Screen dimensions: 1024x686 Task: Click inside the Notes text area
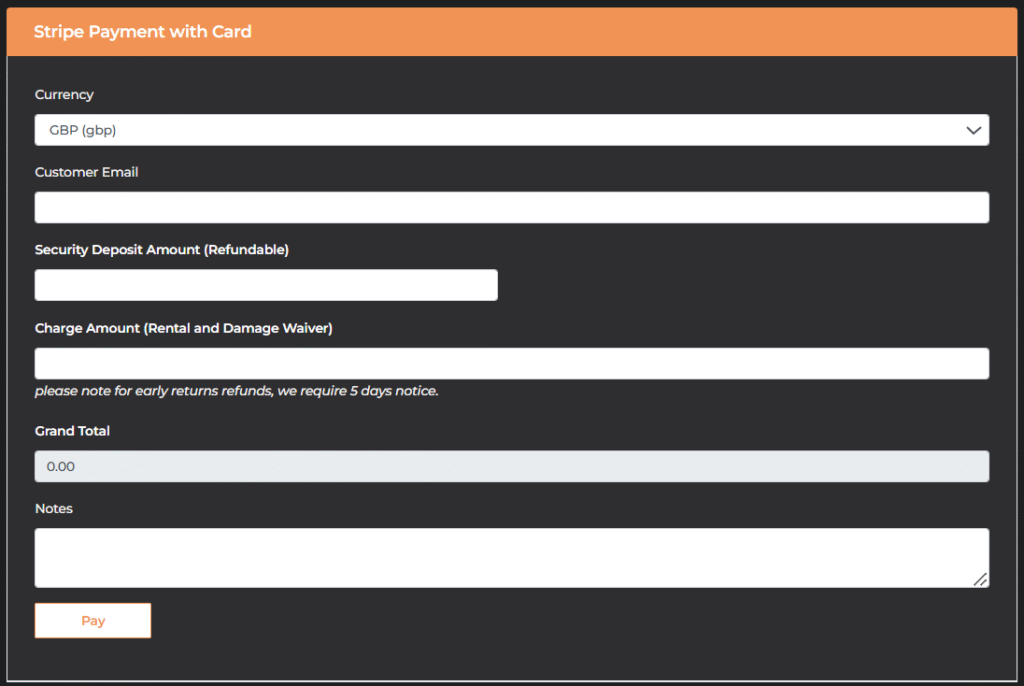click(x=511, y=558)
